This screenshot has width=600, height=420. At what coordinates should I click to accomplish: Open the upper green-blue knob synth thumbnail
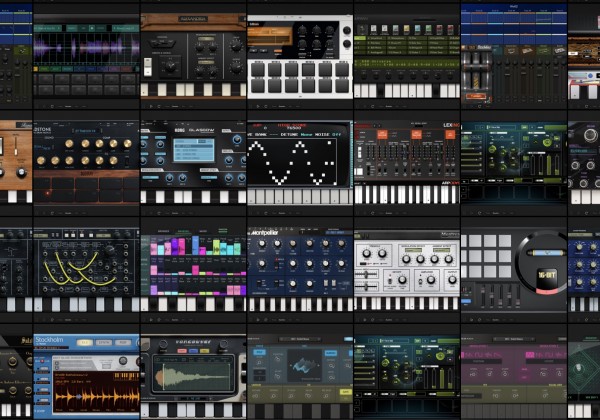514,163
